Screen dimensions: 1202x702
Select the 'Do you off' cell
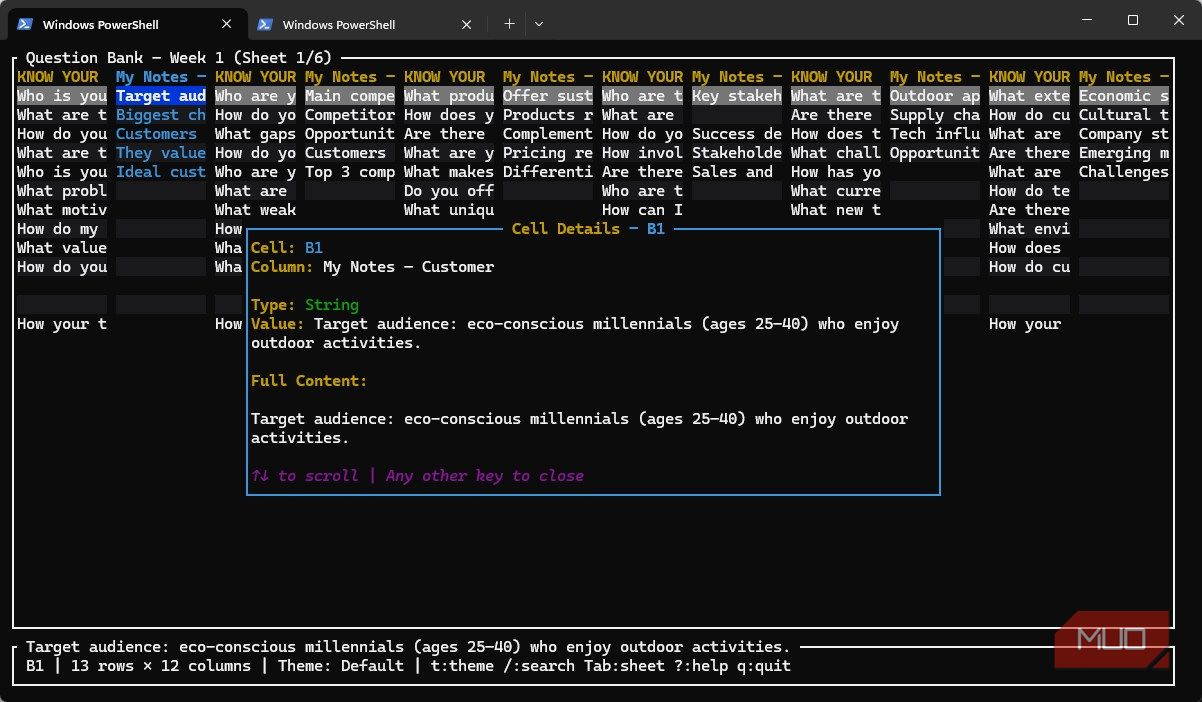pos(449,191)
